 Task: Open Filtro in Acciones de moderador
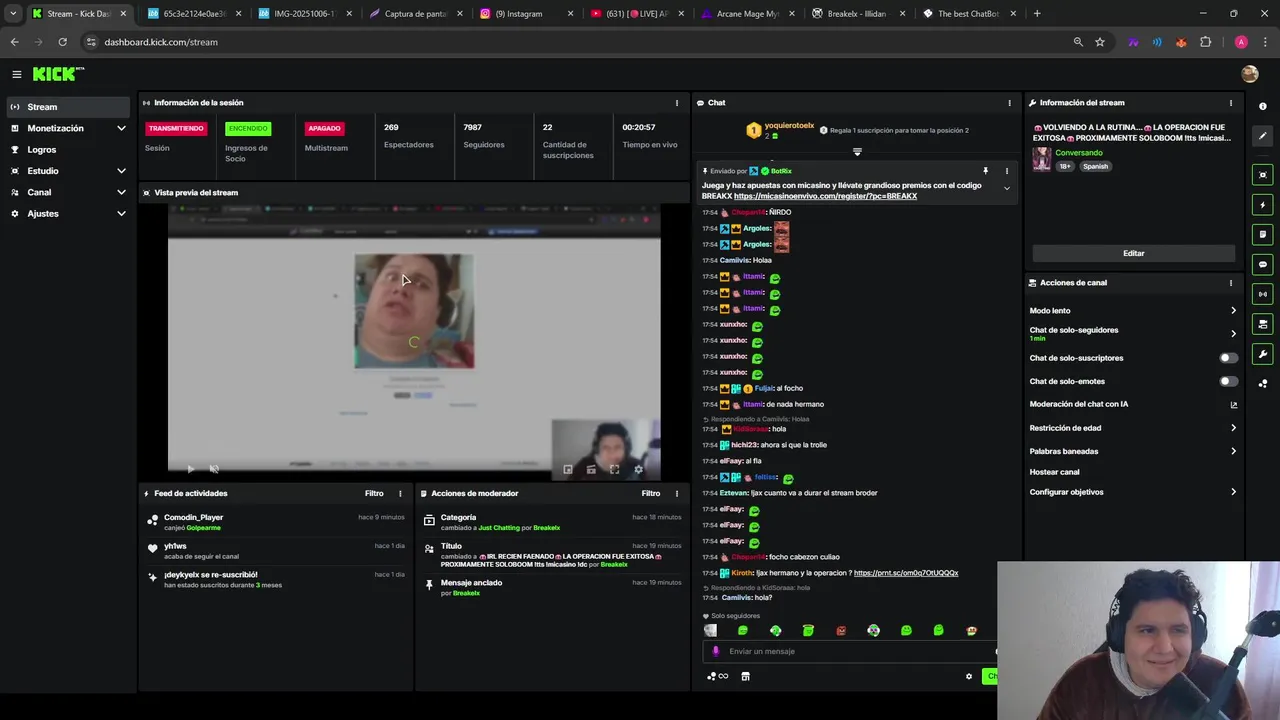pos(651,493)
